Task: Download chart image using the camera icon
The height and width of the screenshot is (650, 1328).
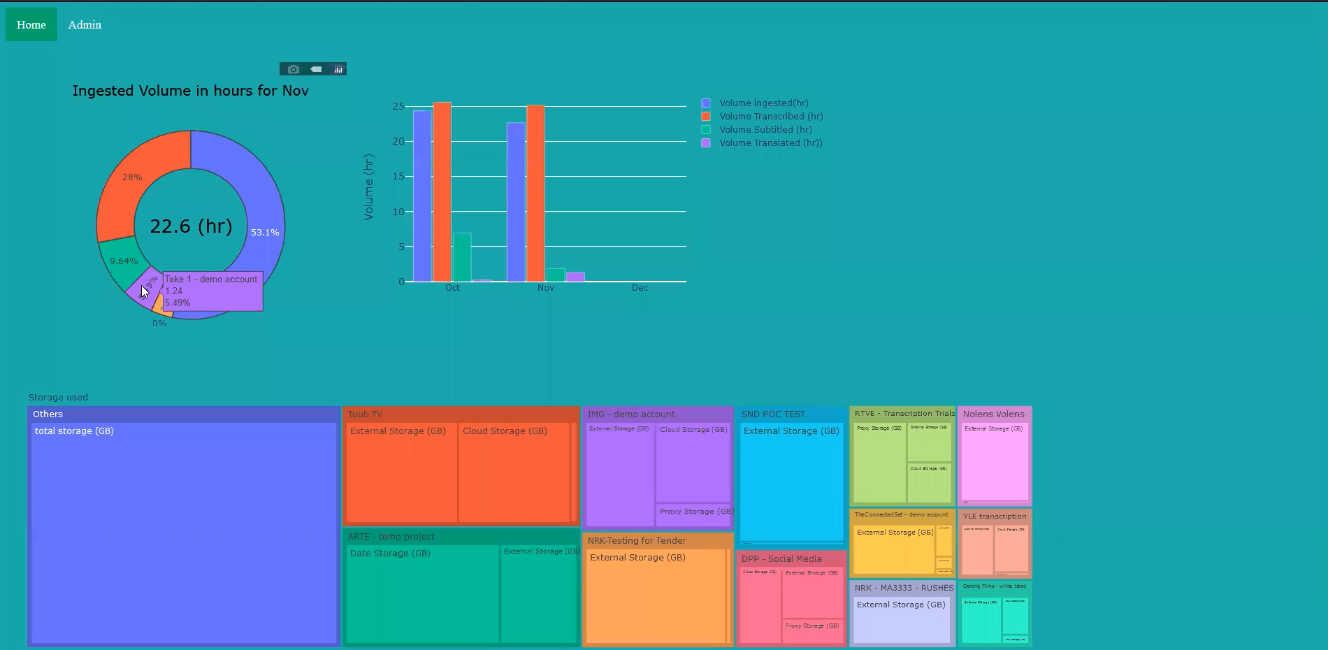Action: click(292, 69)
